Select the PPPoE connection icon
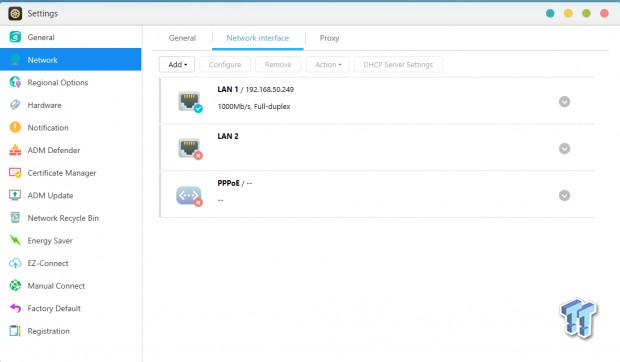Image resolution: width=620 pixels, height=362 pixels. coord(189,196)
